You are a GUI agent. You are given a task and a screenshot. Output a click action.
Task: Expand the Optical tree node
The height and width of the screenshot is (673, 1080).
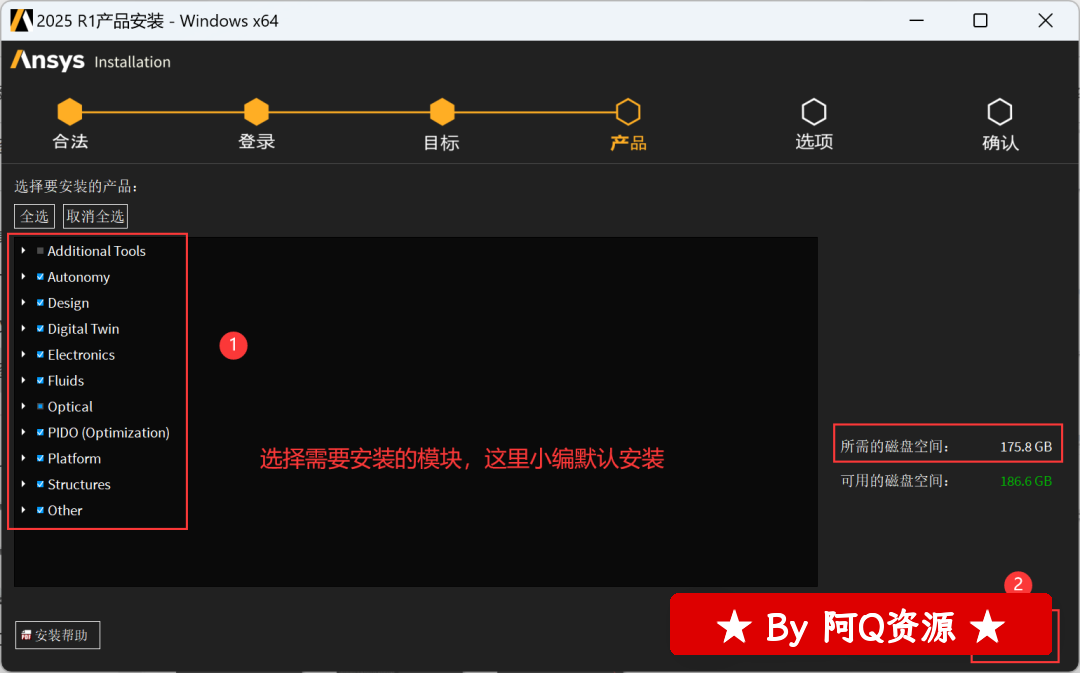click(23, 406)
